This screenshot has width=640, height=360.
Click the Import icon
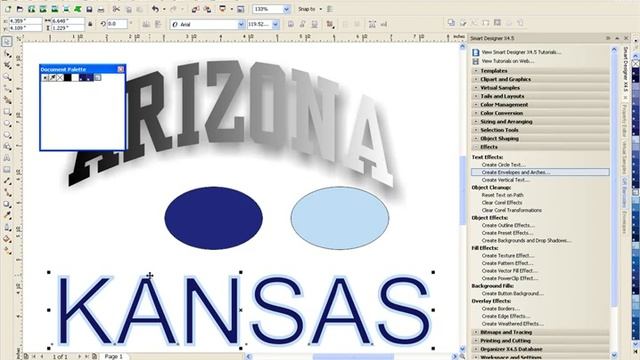pyautogui.click(x=196, y=9)
